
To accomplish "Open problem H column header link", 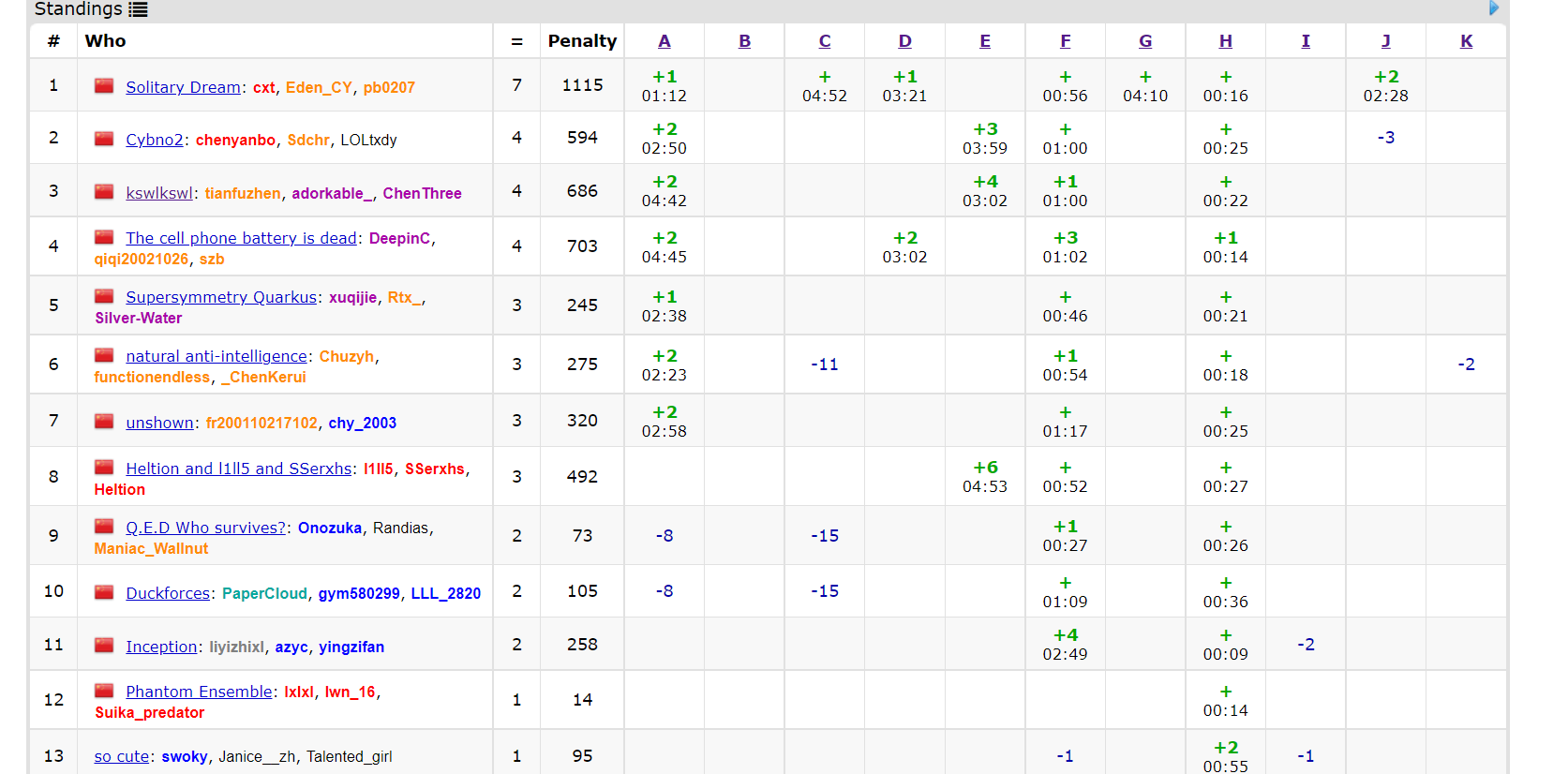I will pos(1225,41).
